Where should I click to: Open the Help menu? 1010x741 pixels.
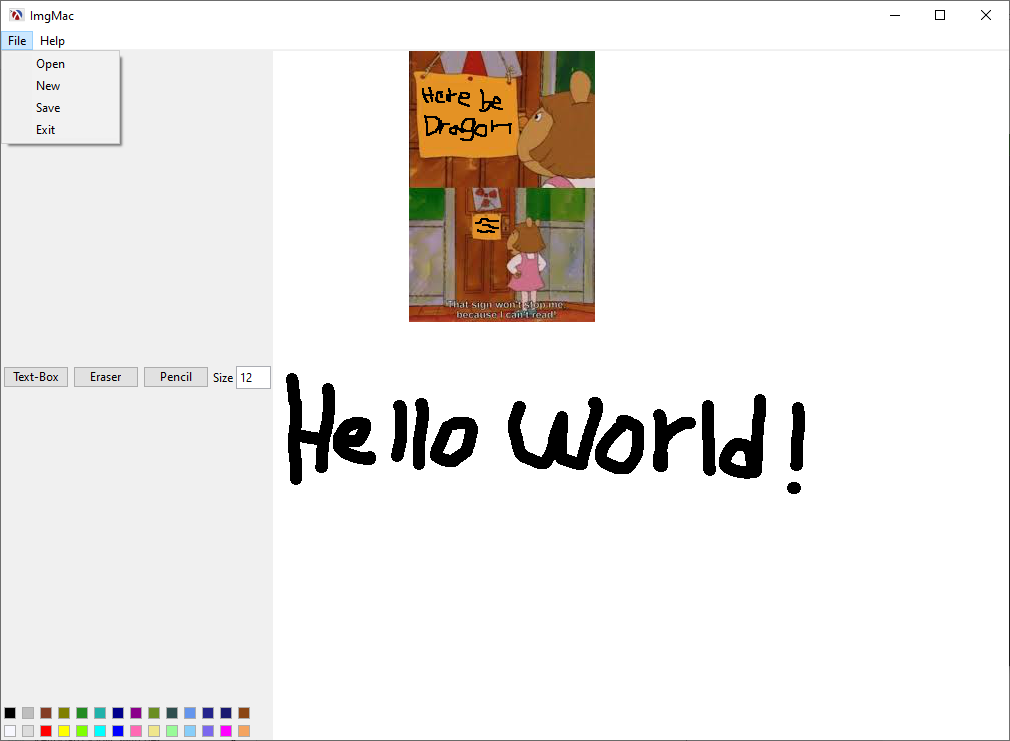point(52,41)
